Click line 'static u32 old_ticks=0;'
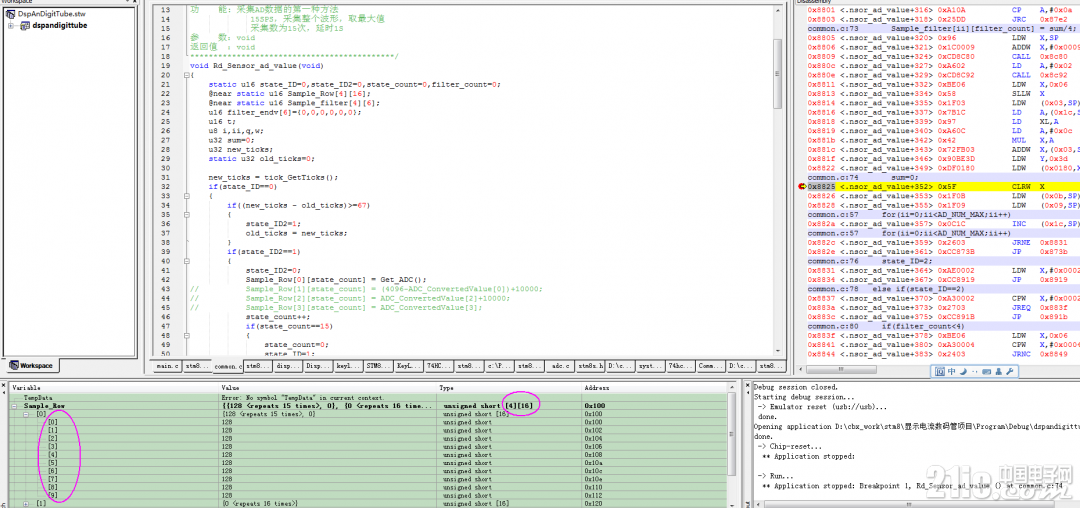1080x508 pixels. click(x=262, y=158)
